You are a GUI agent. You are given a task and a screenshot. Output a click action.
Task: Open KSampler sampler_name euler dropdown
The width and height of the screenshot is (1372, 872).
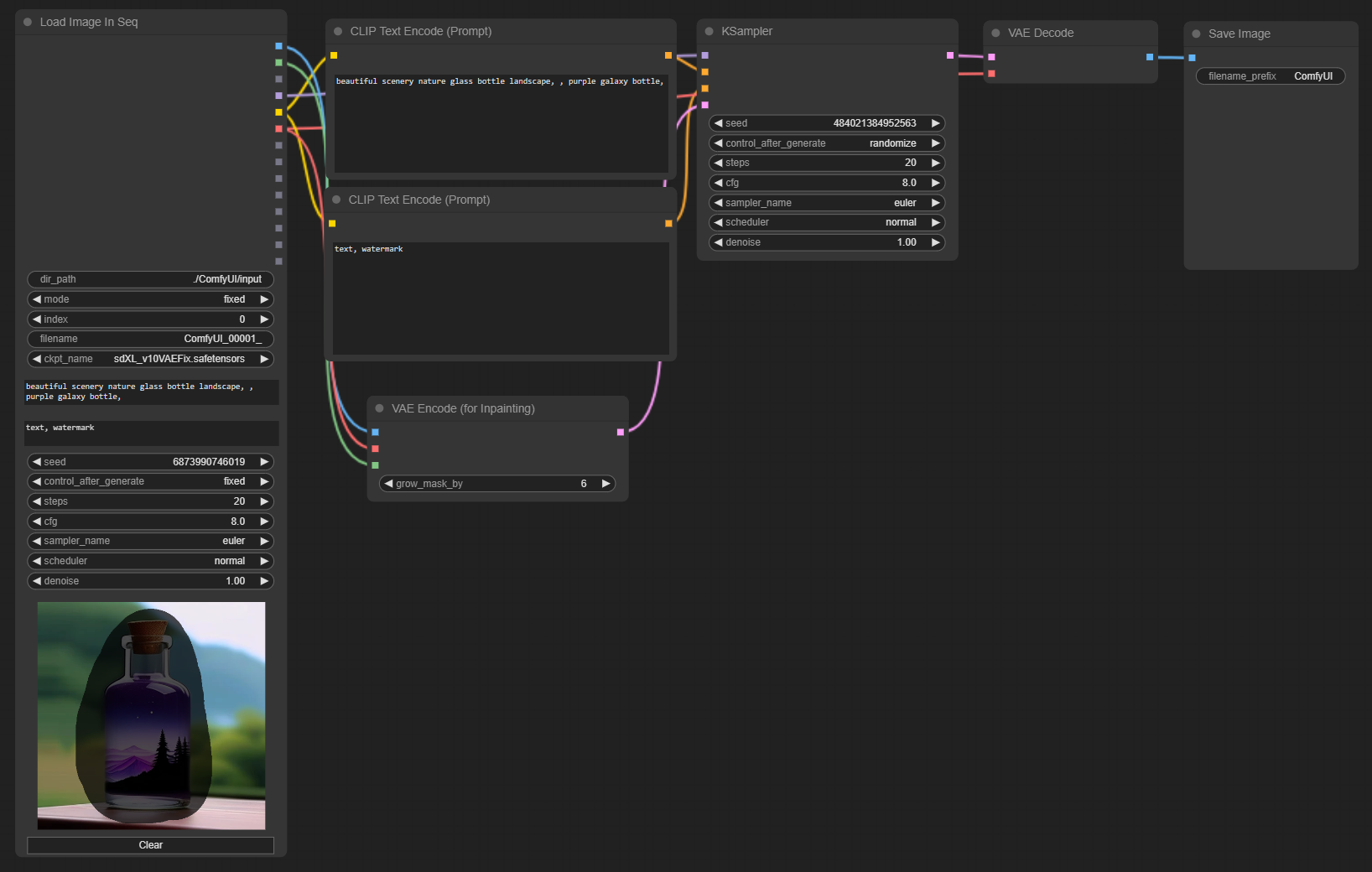(827, 203)
